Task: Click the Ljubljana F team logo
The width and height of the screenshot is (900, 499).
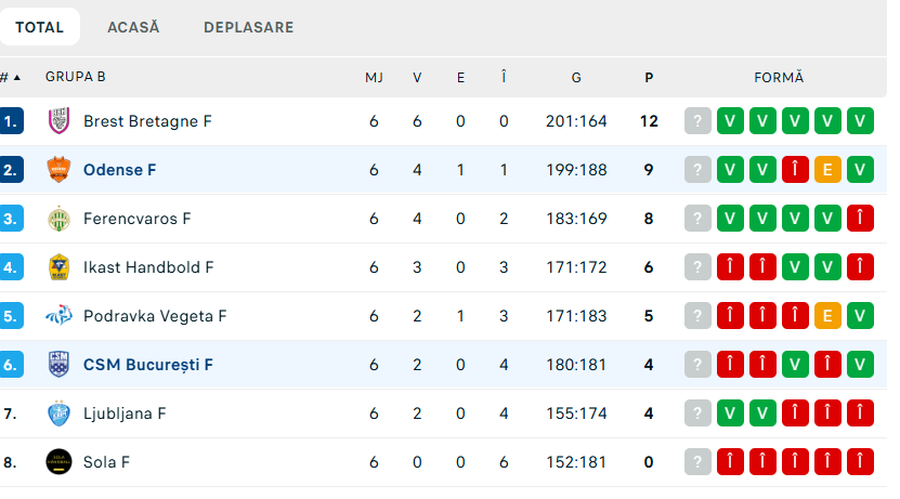Action: [x=59, y=413]
